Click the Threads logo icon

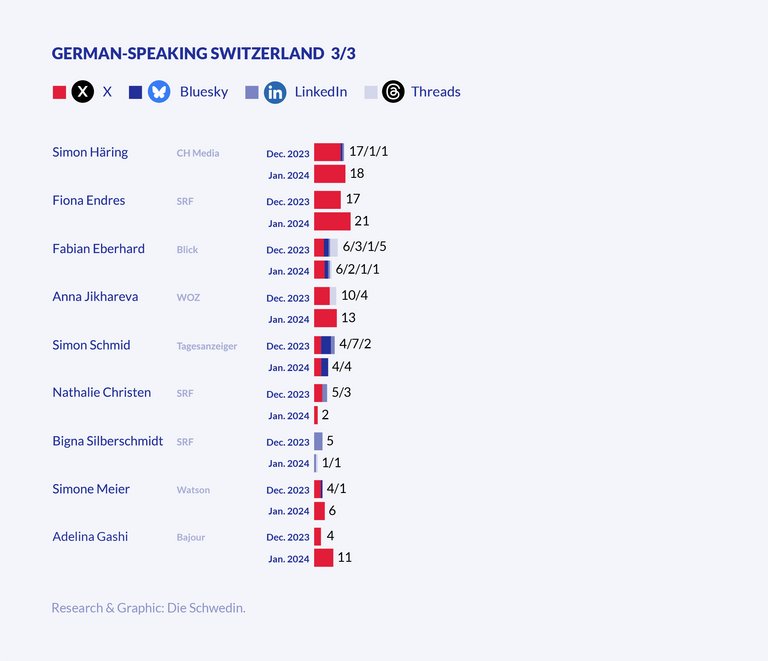[393, 92]
